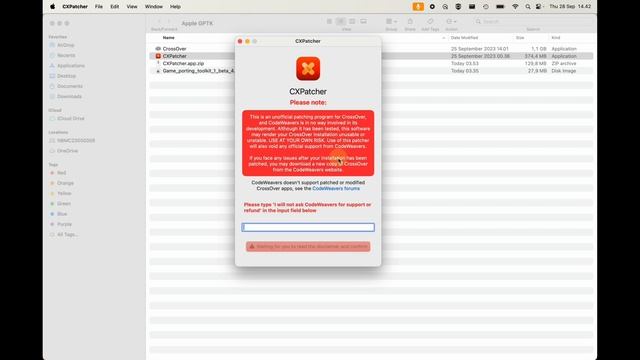Open the Group dropdown in Finder toolbar
Screen dimensions: 640x360
point(391,21)
